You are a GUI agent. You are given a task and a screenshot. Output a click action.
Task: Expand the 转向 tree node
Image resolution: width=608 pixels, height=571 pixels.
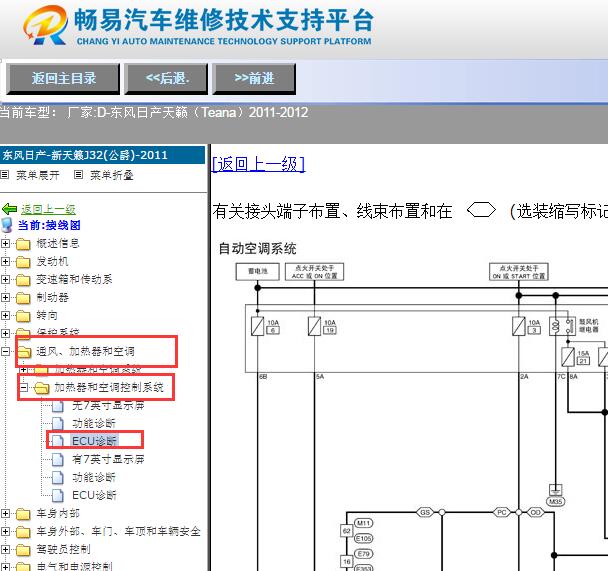pyautogui.click(x=5, y=316)
